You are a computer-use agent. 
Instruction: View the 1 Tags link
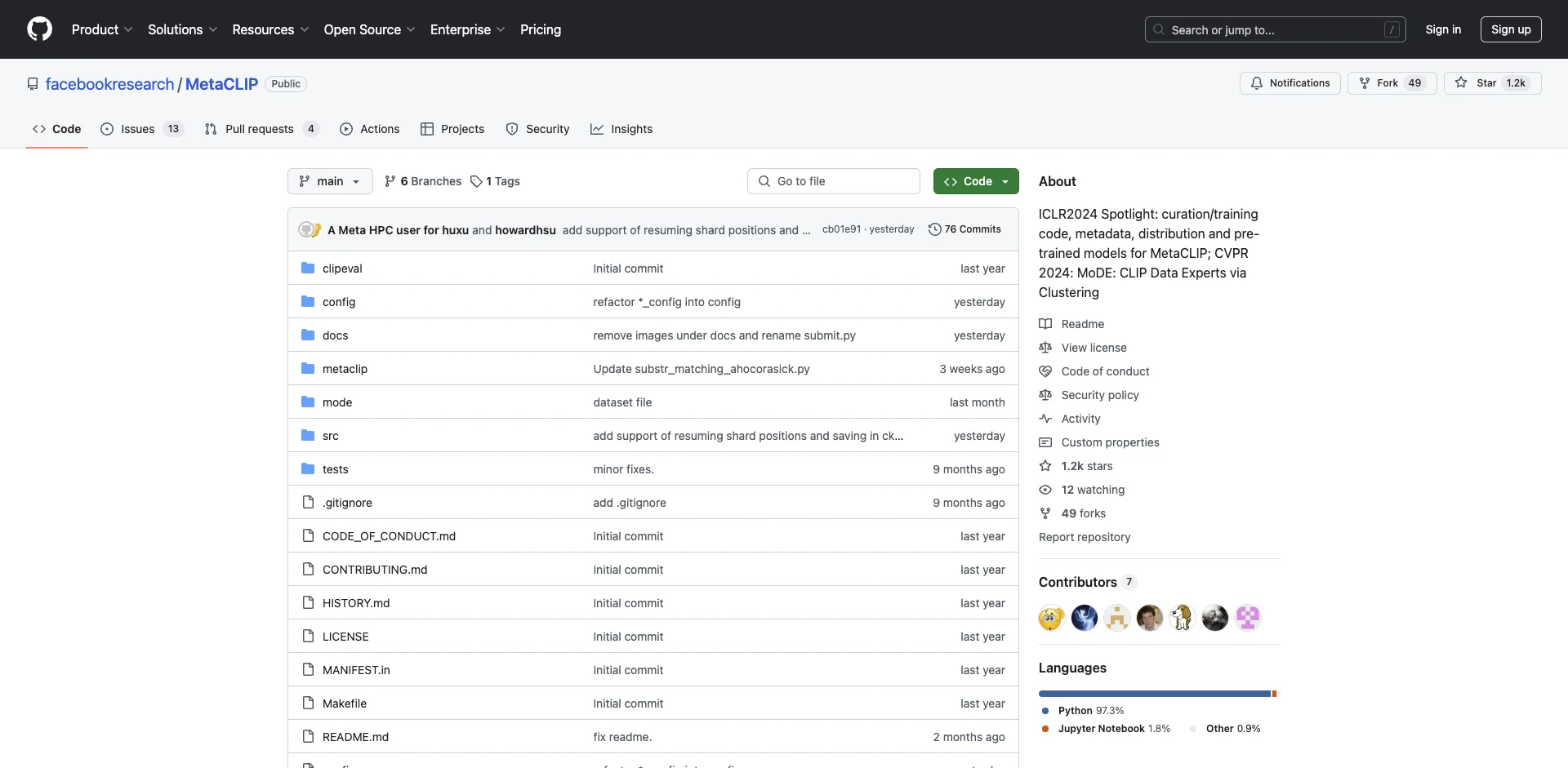pos(496,181)
